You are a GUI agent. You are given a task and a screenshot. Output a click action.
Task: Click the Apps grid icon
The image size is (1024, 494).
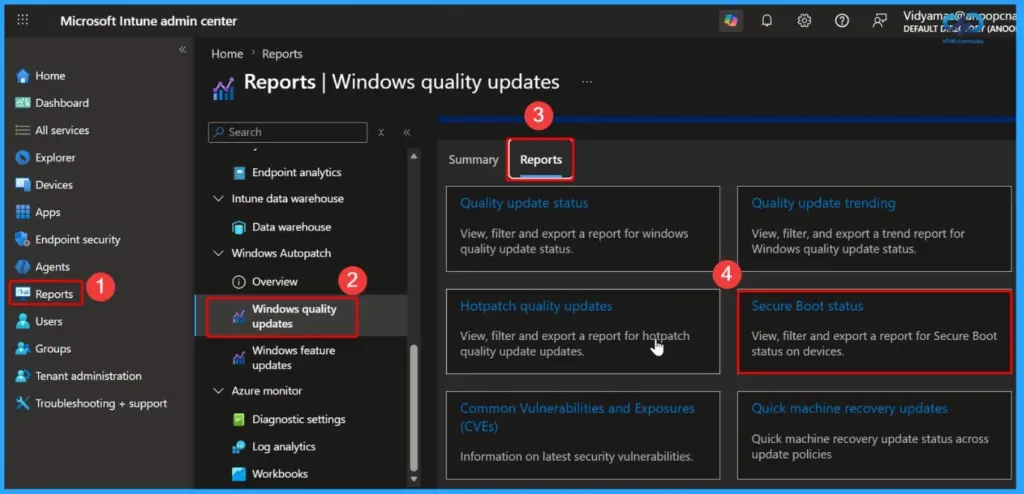(x=23, y=212)
